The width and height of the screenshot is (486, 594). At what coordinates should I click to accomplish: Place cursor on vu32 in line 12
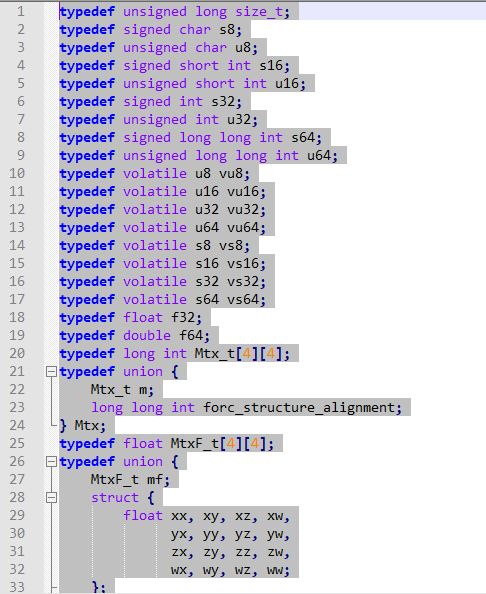pyautogui.click(x=242, y=209)
